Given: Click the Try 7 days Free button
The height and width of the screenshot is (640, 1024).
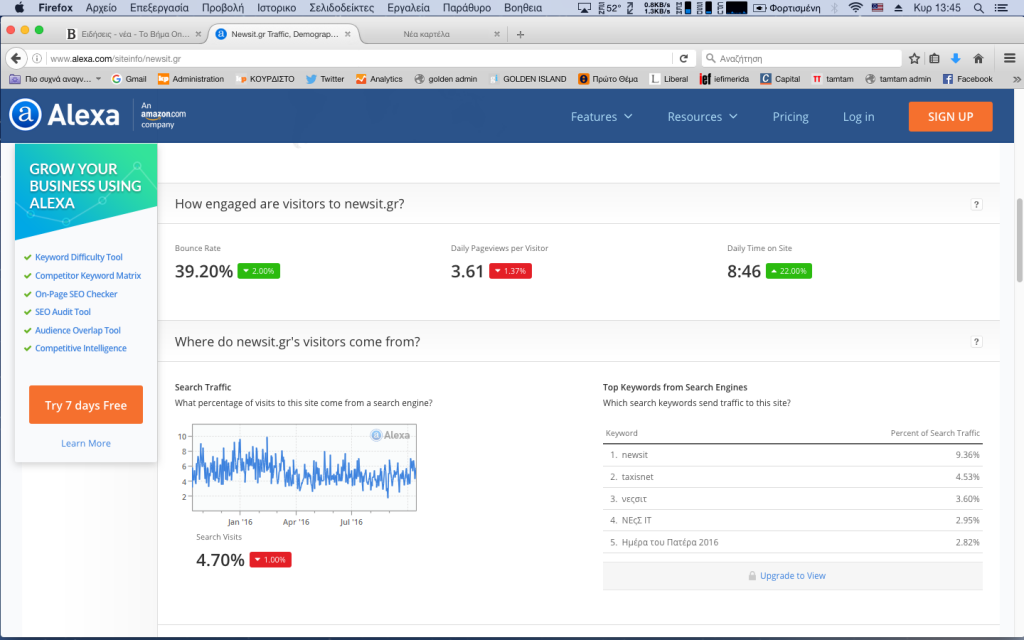Looking at the screenshot, I should click(x=86, y=405).
